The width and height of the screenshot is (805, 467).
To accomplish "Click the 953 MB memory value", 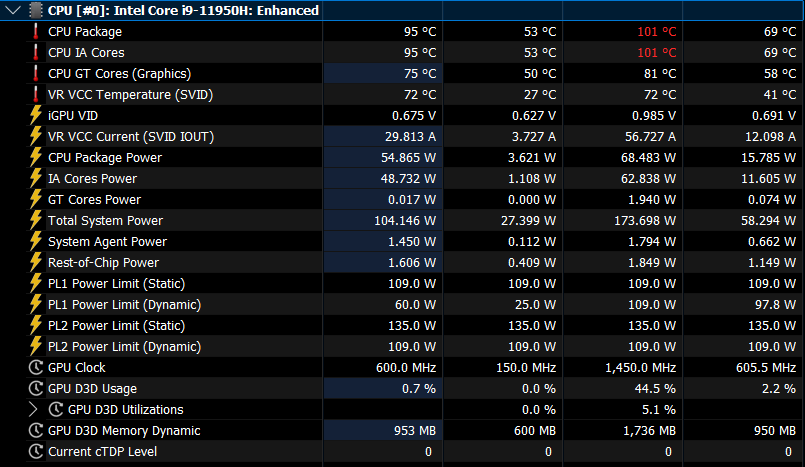I will point(415,431).
